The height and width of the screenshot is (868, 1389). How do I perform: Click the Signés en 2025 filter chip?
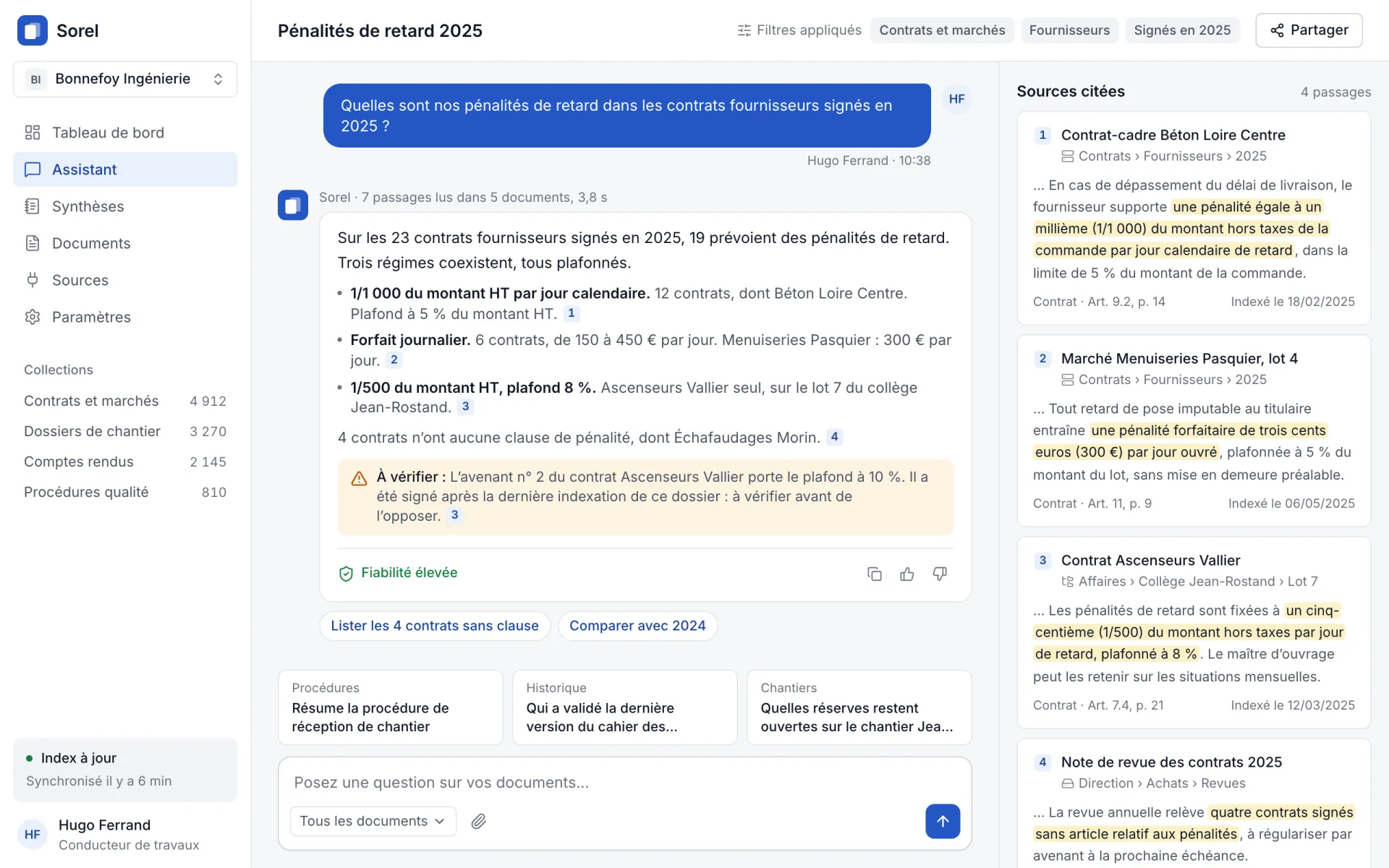[1182, 30]
